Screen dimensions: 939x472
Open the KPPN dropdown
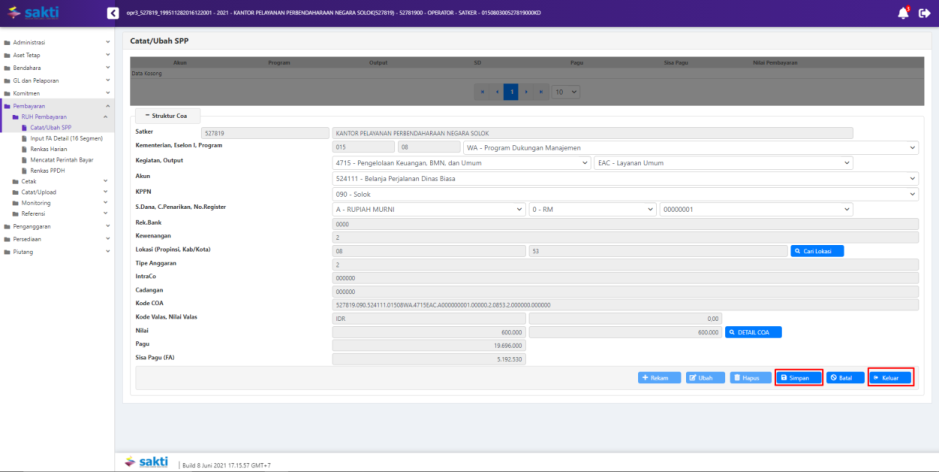click(625, 194)
